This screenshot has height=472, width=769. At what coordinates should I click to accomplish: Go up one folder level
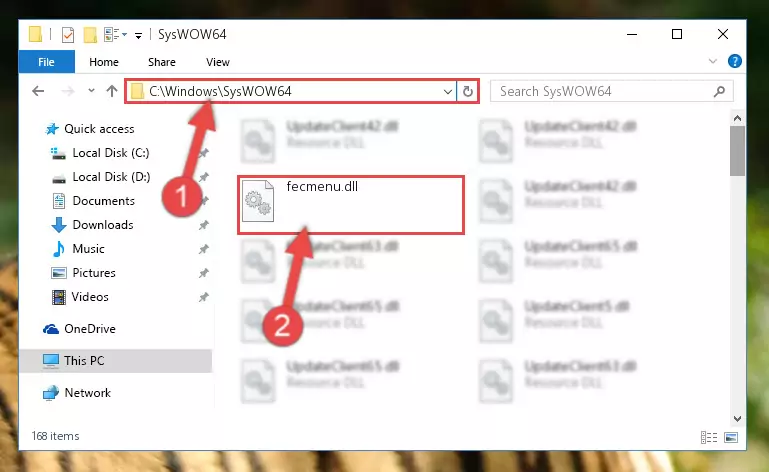click(x=112, y=91)
